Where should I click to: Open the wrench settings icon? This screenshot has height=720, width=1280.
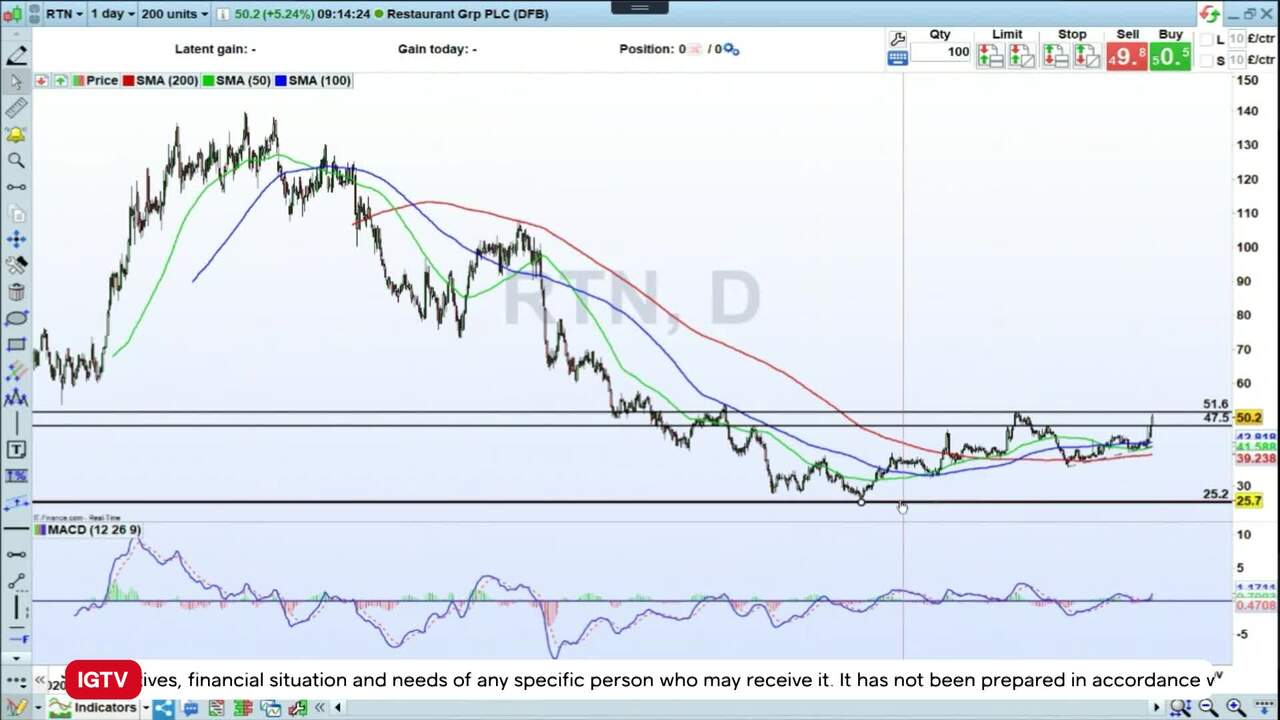[x=897, y=39]
